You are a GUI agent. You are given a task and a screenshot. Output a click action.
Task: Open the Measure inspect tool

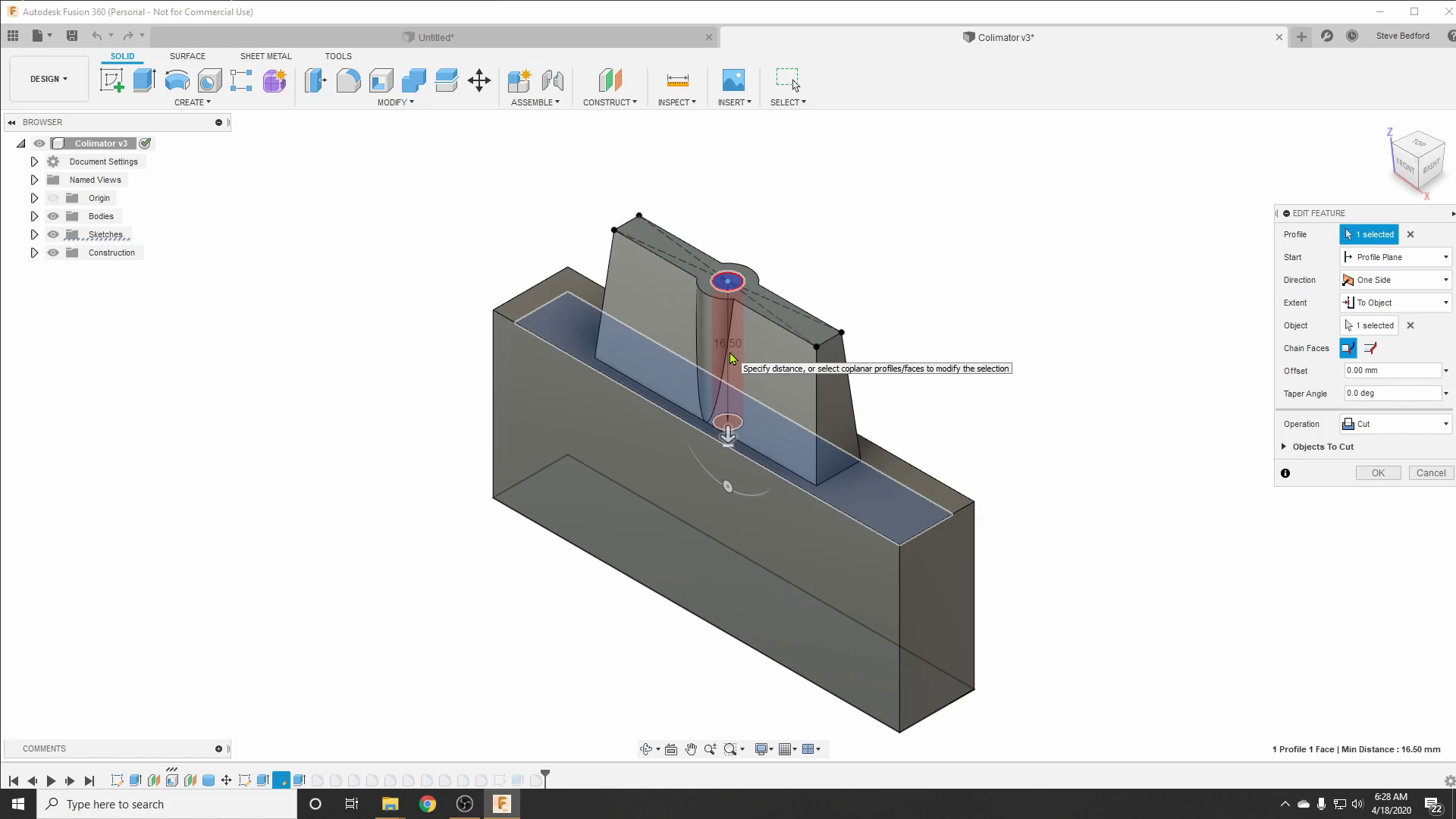pos(677,80)
